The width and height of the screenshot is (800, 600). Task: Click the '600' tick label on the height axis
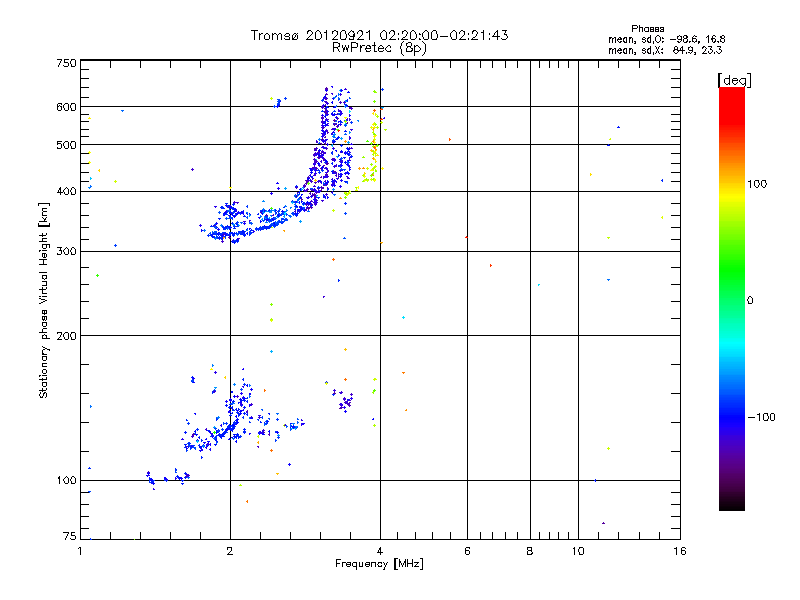coord(66,107)
